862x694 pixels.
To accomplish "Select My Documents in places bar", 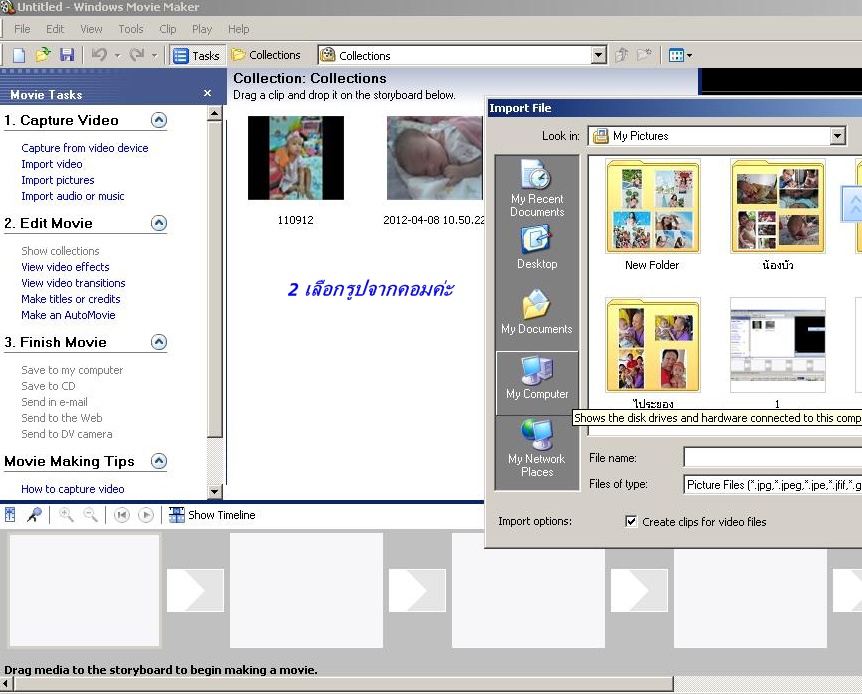I will click(x=537, y=312).
